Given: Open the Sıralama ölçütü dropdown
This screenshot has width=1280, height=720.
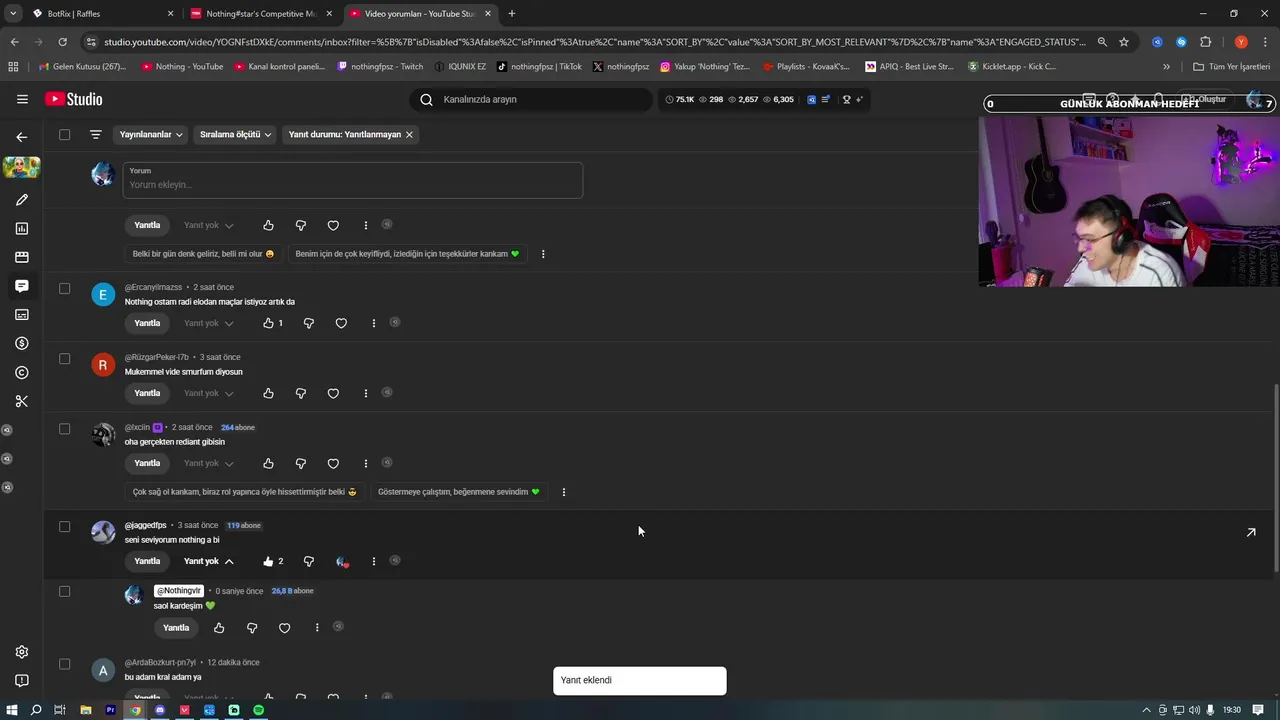Looking at the screenshot, I should (x=235, y=134).
